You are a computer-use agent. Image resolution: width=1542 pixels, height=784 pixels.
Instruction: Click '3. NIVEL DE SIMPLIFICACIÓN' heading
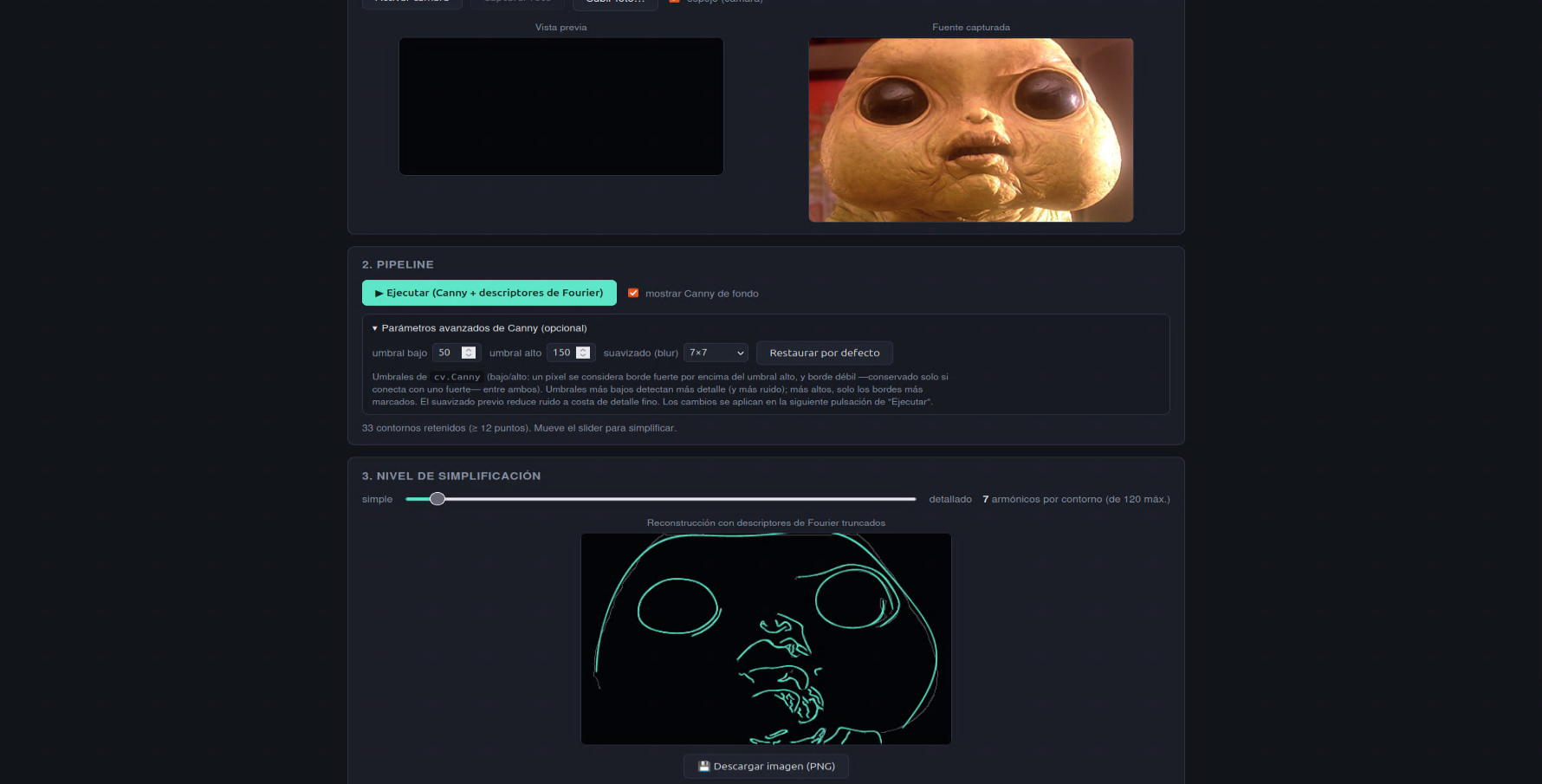click(451, 476)
